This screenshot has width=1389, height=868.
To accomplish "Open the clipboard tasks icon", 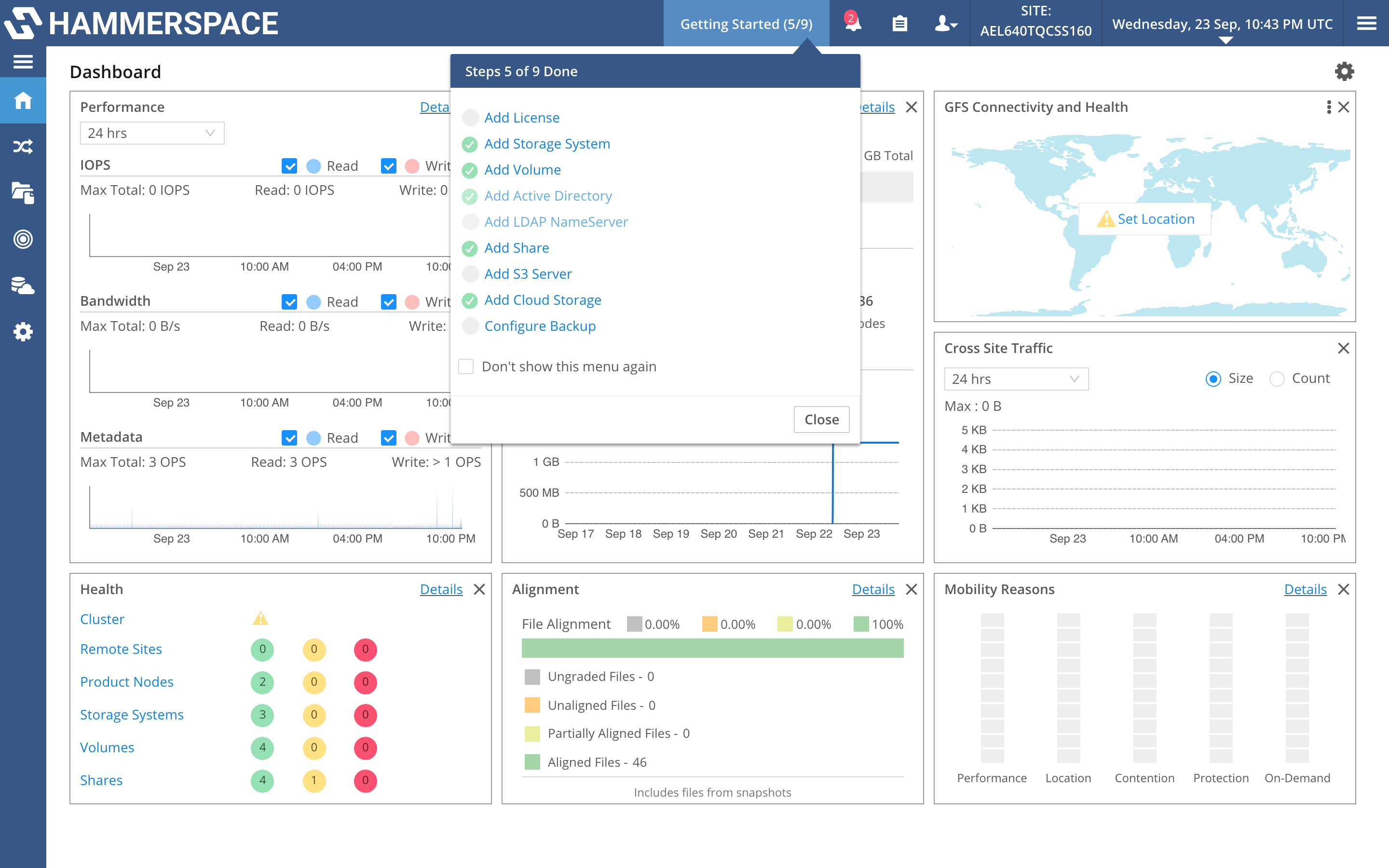I will click(899, 24).
